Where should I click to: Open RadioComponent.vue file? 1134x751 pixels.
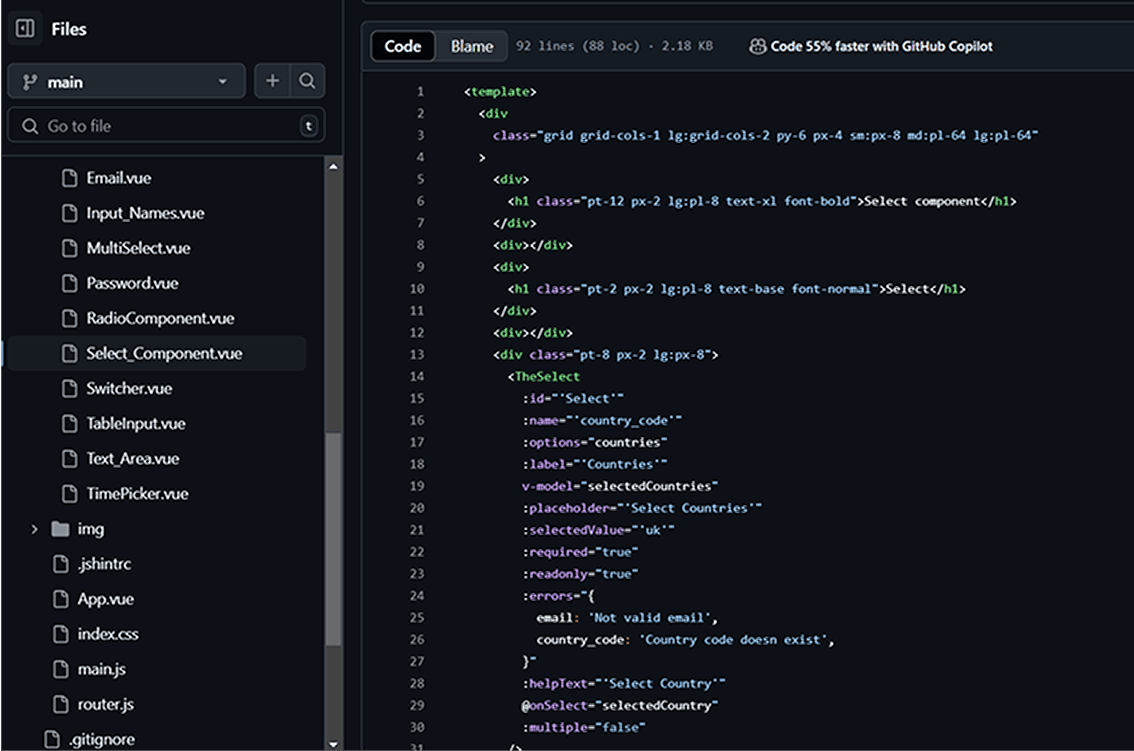[161, 318]
